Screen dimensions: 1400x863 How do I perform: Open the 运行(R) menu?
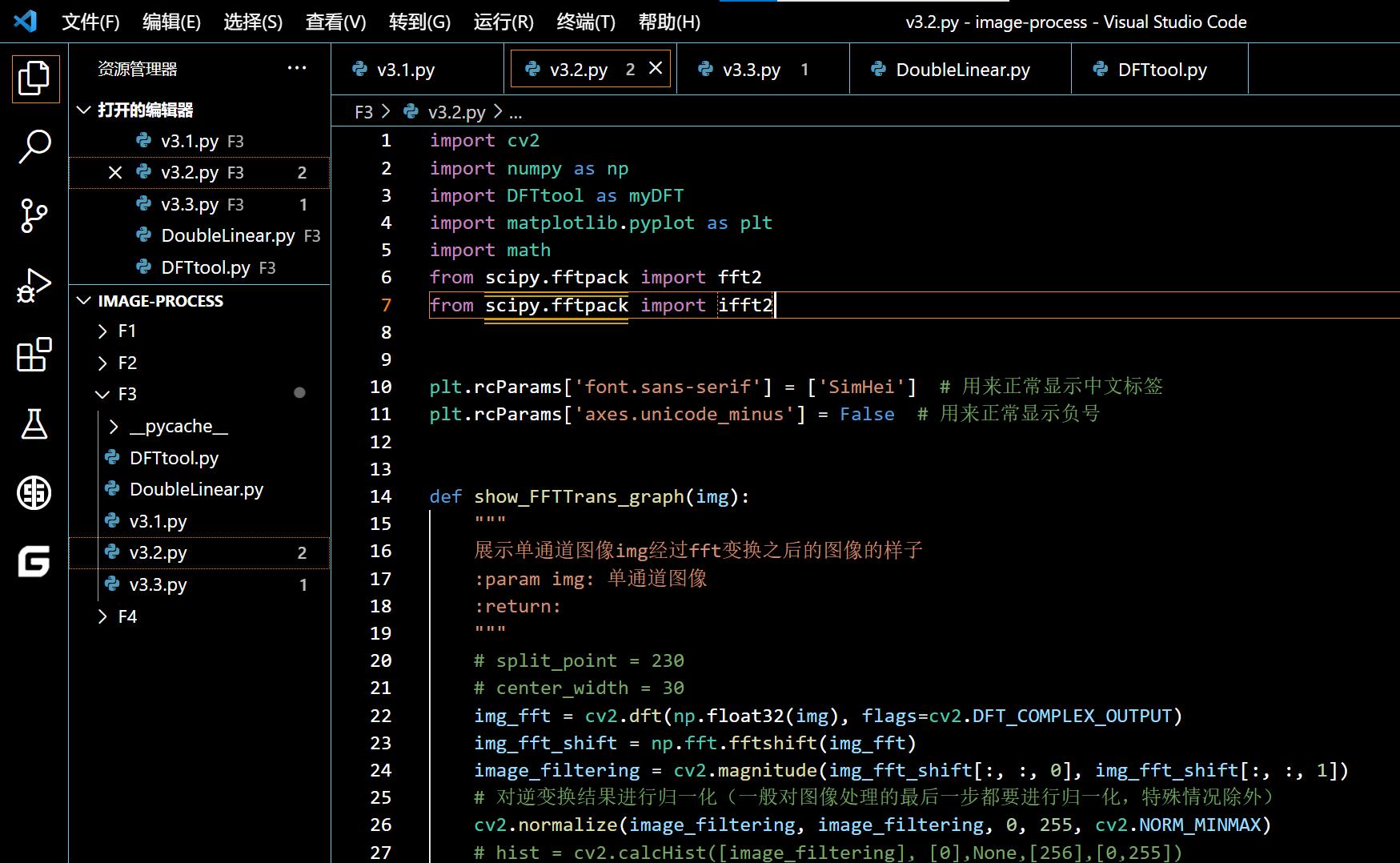[503, 22]
